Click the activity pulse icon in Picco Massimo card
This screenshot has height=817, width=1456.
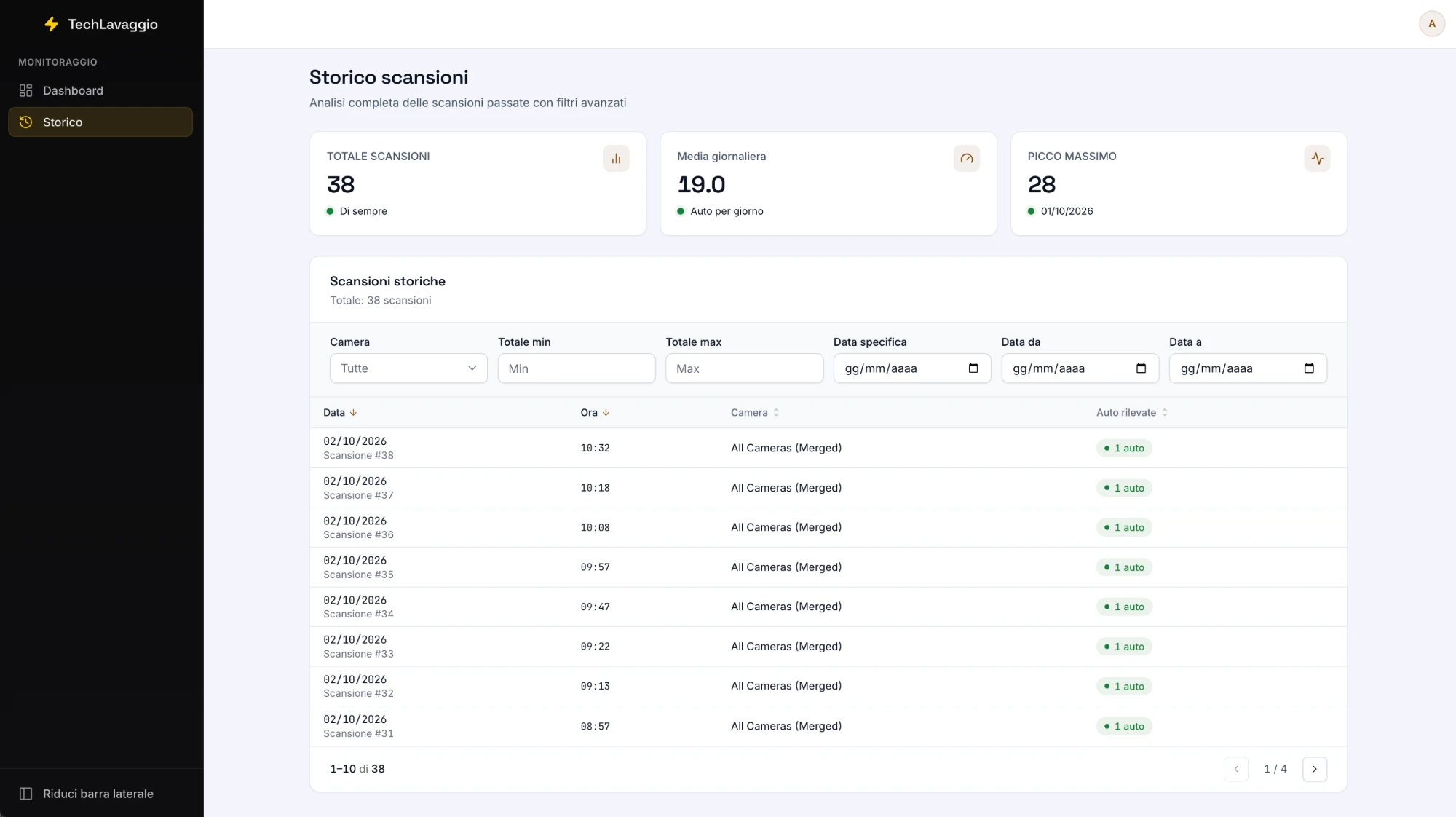(x=1317, y=158)
